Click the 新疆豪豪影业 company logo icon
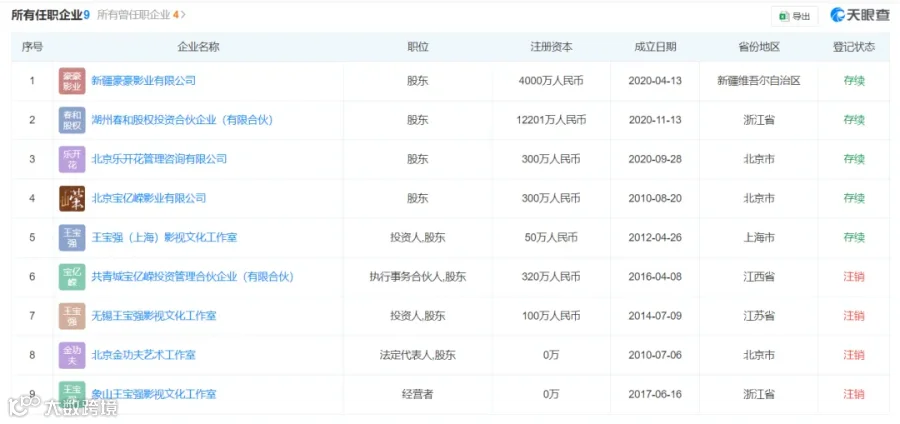 click(x=72, y=81)
